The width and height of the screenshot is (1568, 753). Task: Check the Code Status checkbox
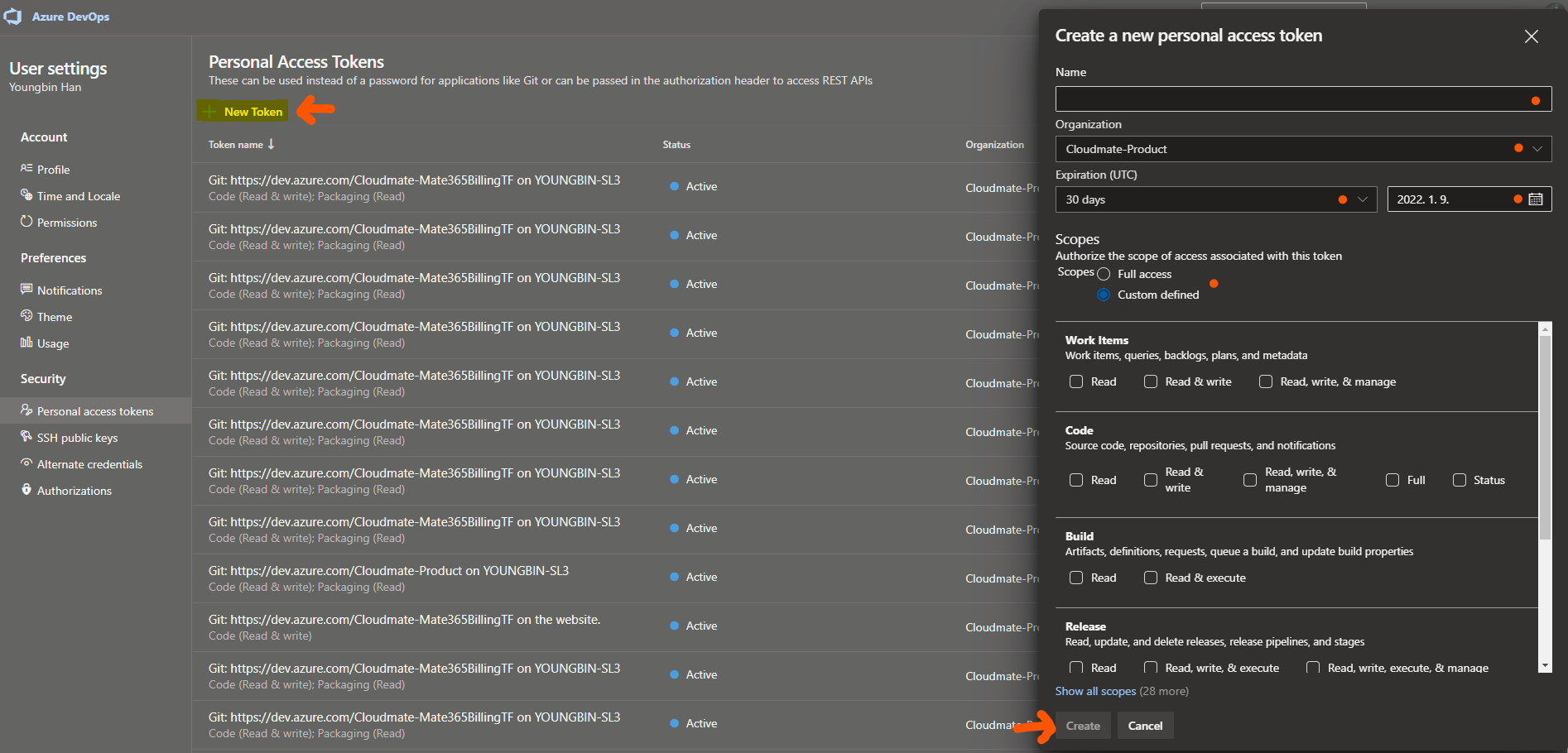pyautogui.click(x=1460, y=480)
